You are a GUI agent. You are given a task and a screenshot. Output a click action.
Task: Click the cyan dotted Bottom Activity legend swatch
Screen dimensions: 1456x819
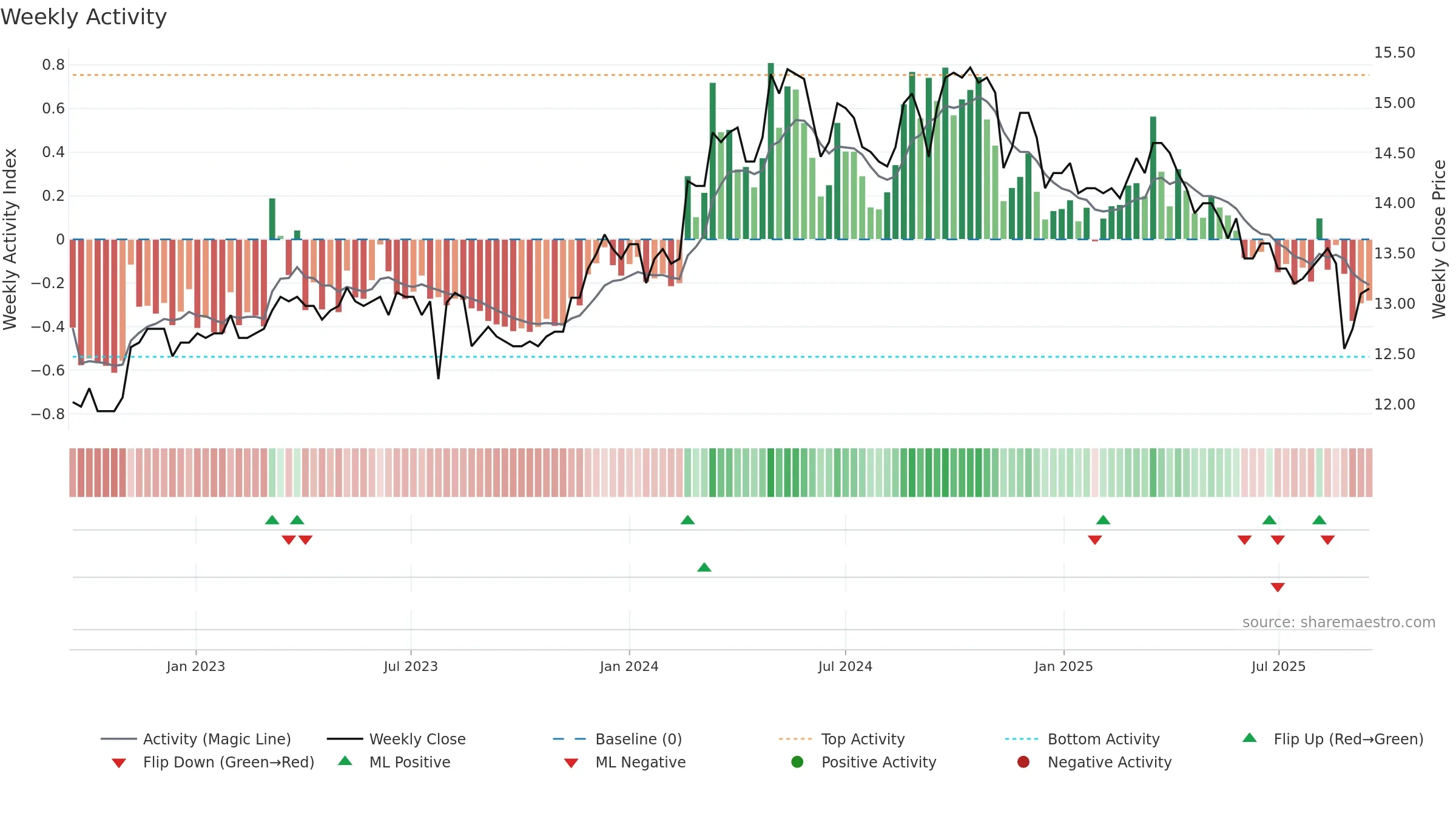[x=1022, y=739]
